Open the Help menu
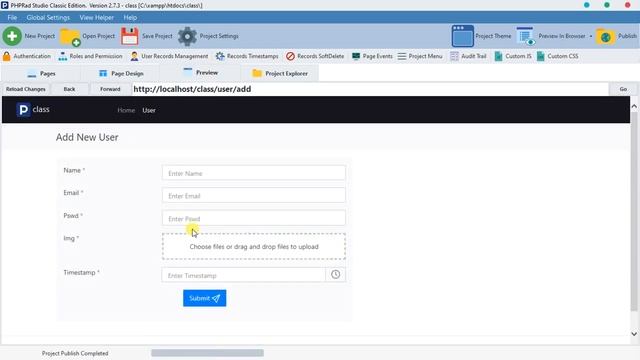Image resolution: width=640 pixels, height=360 pixels. pyautogui.click(x=130, y=18)
